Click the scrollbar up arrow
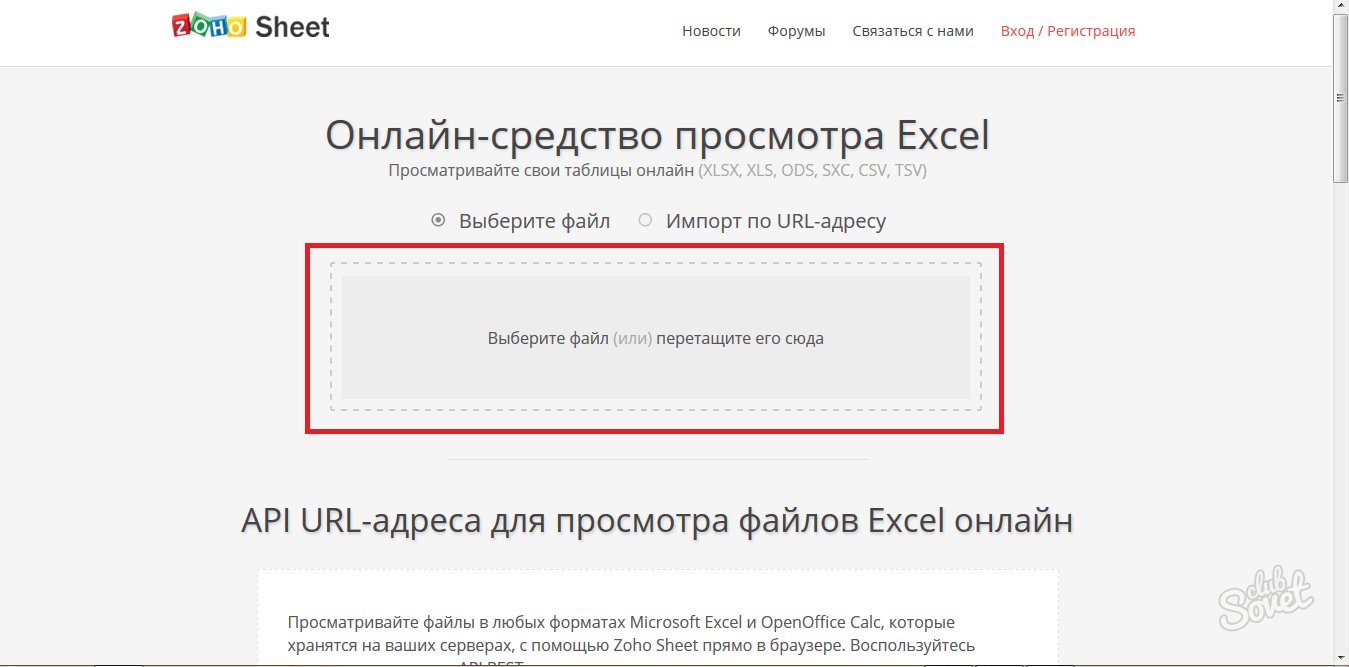Image resolution: width=1349 pixels, height=667 pixels. tap(1340, 7)
